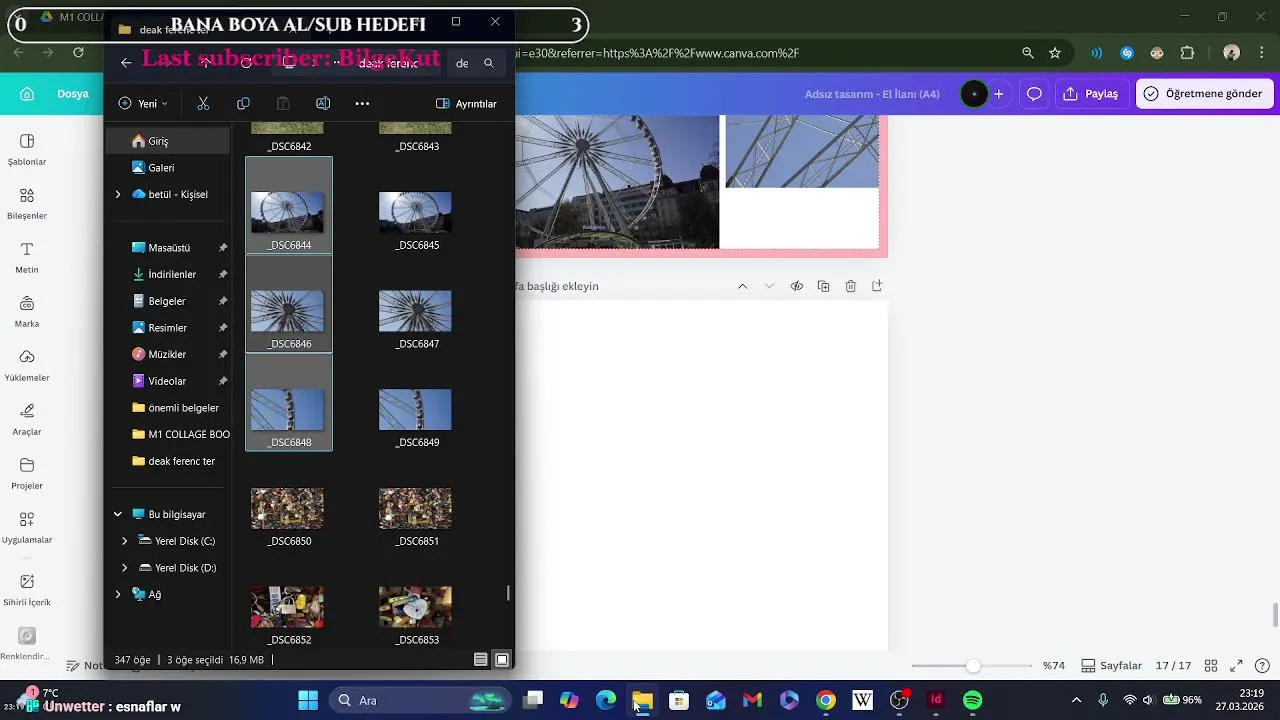Move page up with the chevron-up arrow
Image resolution: width=1280 pixels, height=720 pixels.
click(742, 286)
